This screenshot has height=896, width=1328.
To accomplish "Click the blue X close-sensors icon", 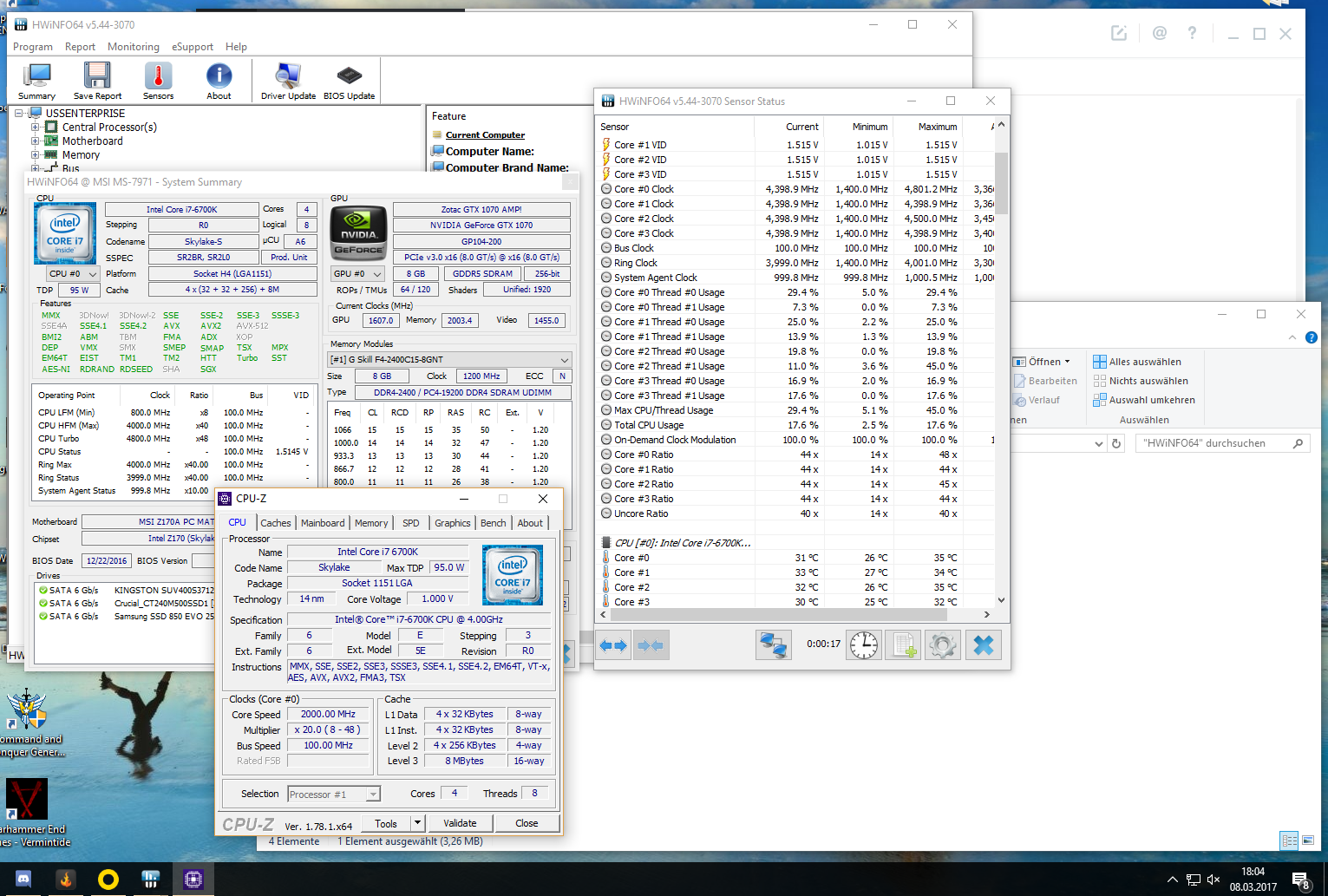I will pos(984,644).
